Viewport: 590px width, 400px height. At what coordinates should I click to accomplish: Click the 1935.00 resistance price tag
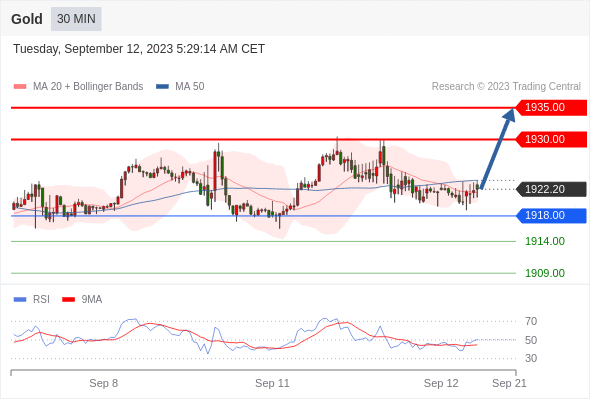[551, 108]
